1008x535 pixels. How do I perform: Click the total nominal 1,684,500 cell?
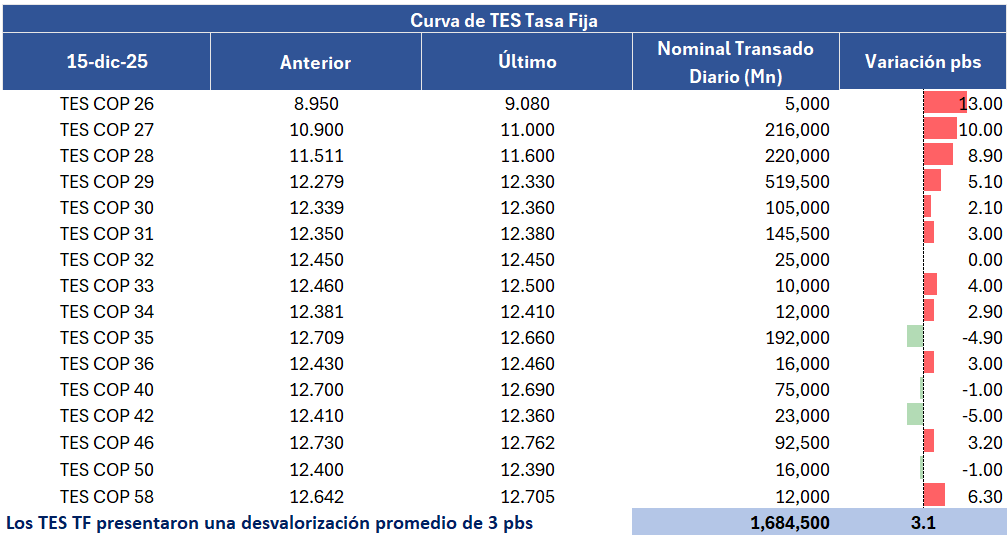coord(789,523)
